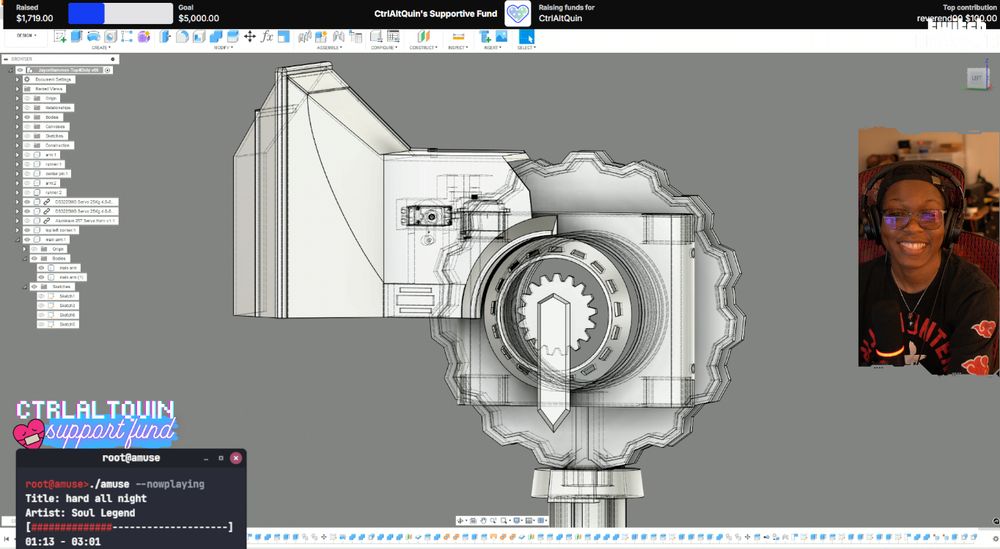Click the Select arrow tool in toolbar

(x=526, y=37)
